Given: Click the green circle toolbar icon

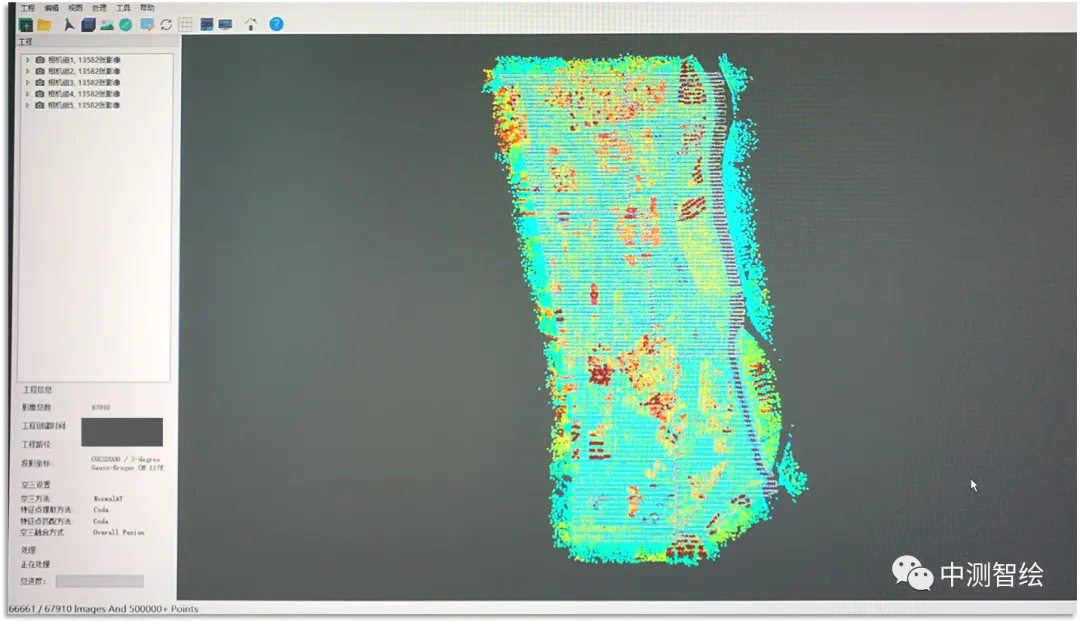Looking at the screenshot, I should (x=125, y=24).
